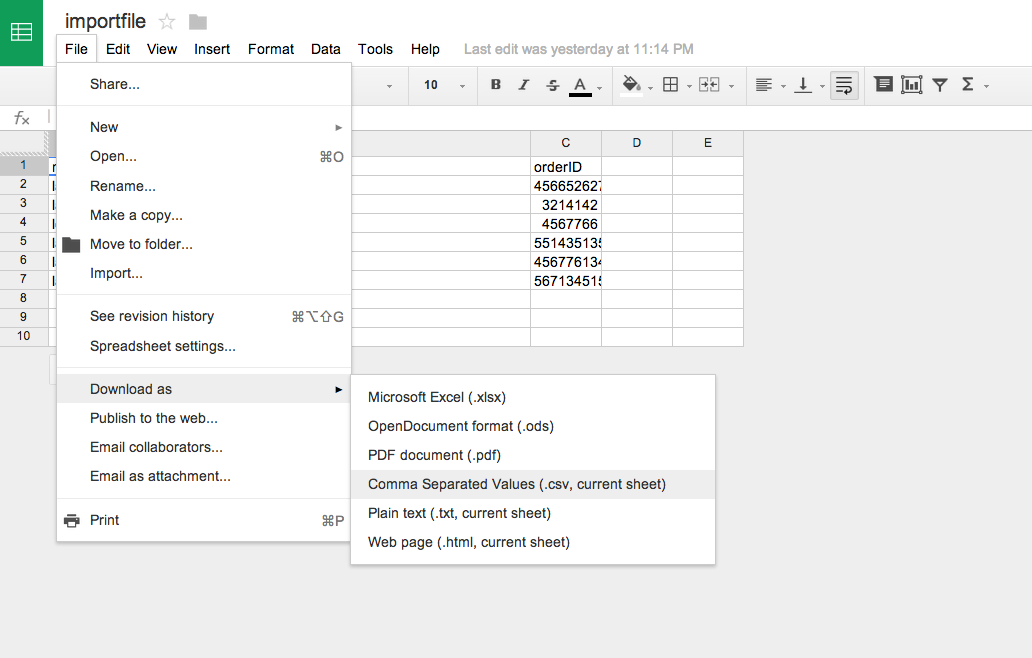Select See revision history
The width and height of the screenshot is (1032, 658).
pyautogui.click(x=204, y=316)
